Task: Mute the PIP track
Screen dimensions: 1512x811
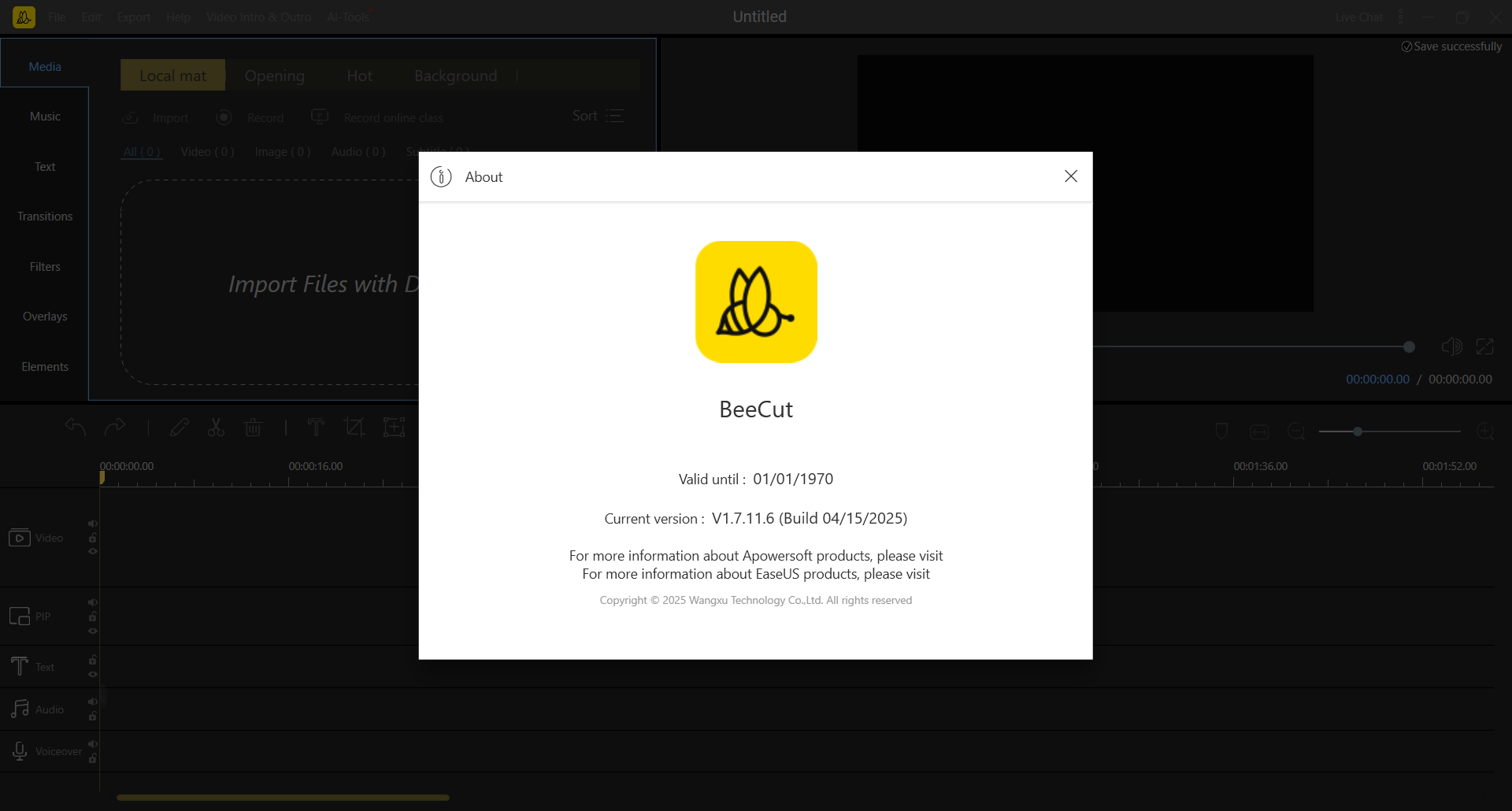Action: [93, 602]
